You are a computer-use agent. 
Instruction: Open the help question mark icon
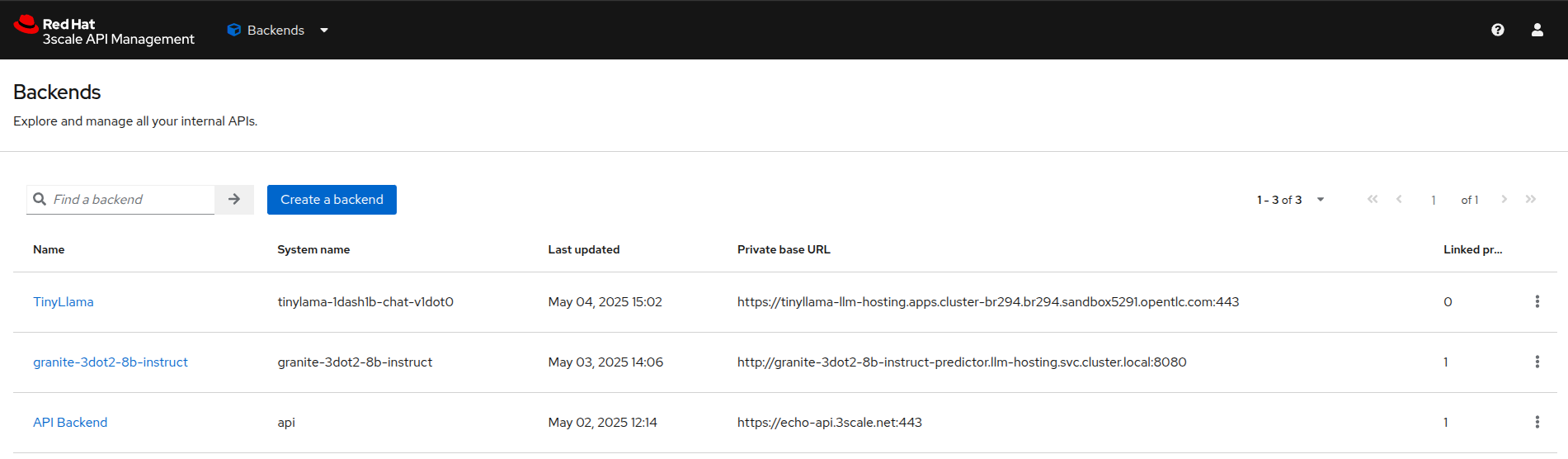(1498, 30)
